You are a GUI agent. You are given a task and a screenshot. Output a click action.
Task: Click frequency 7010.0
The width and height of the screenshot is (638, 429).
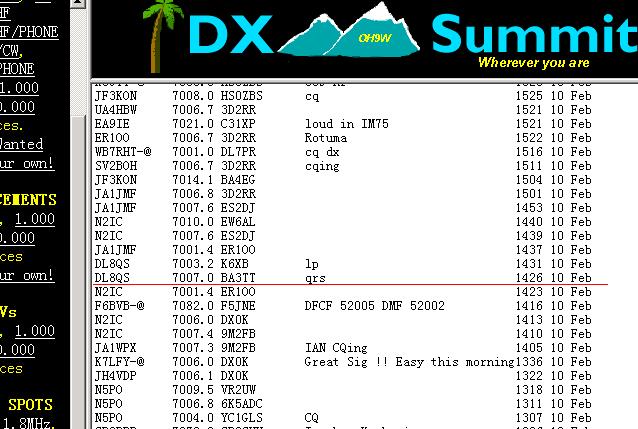pyautogui.click(x=193, y=222)
